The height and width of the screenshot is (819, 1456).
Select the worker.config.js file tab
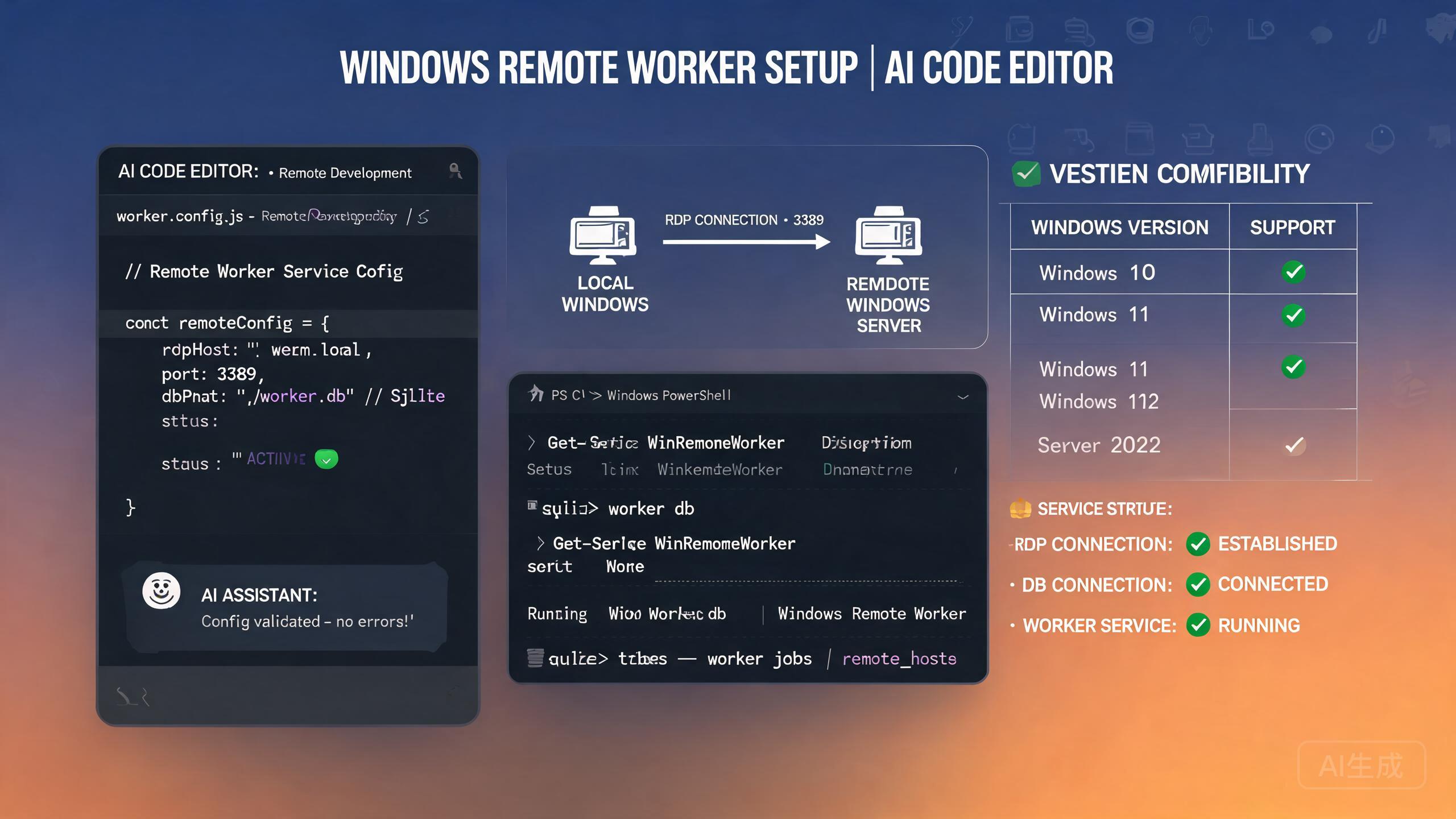180,216
